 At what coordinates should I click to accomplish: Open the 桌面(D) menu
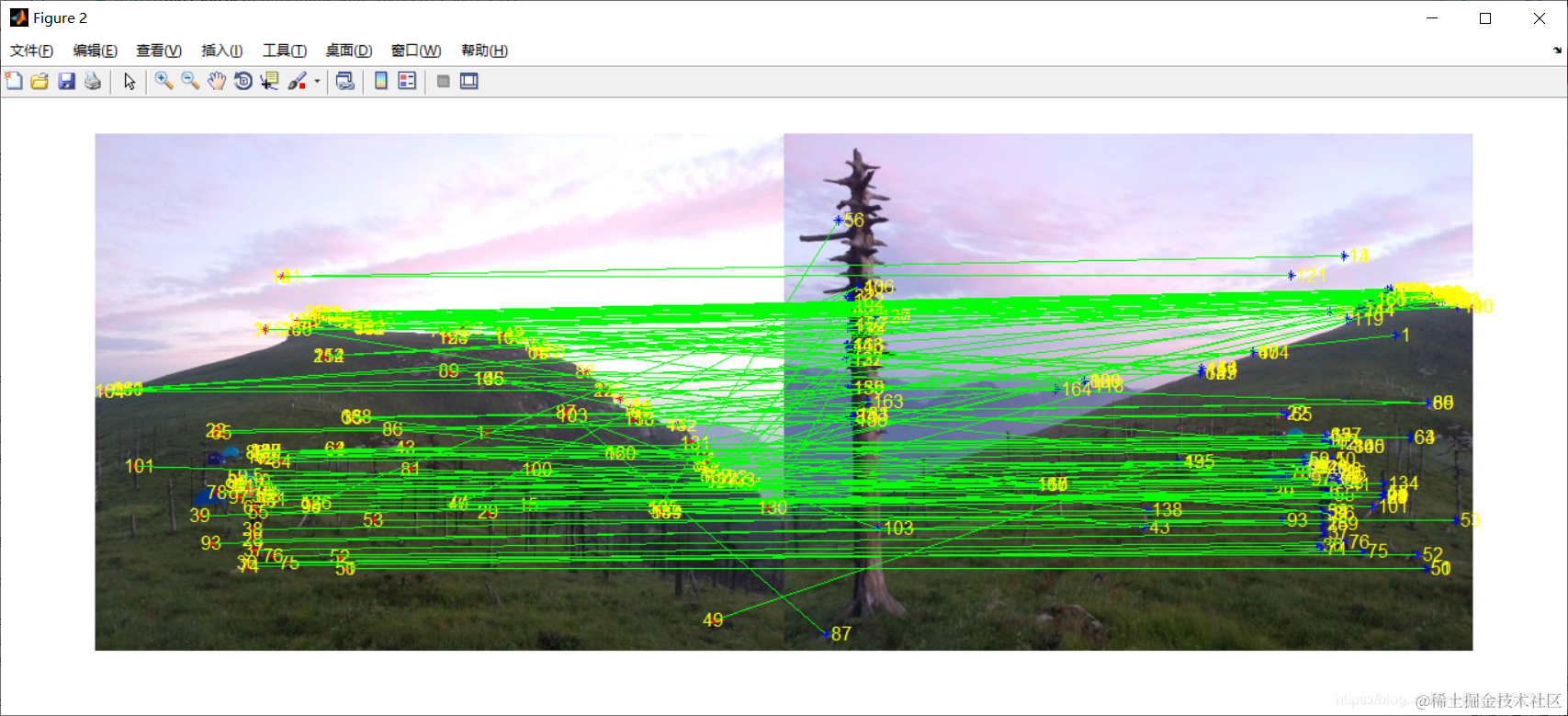pos(349,51)
